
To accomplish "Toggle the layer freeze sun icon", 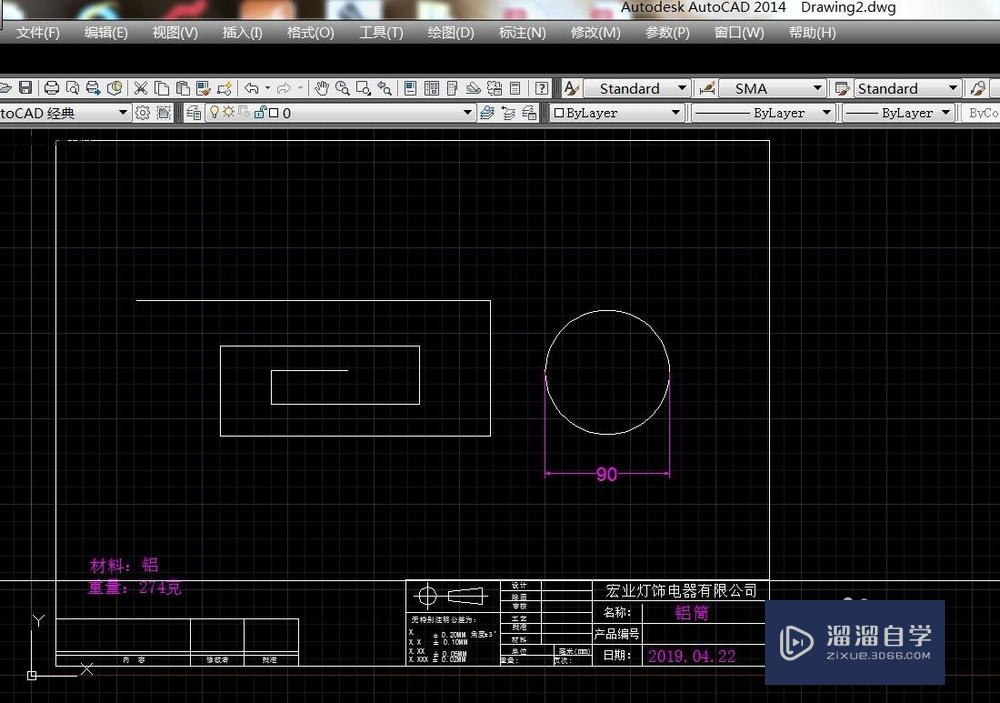I will (228, 113).
